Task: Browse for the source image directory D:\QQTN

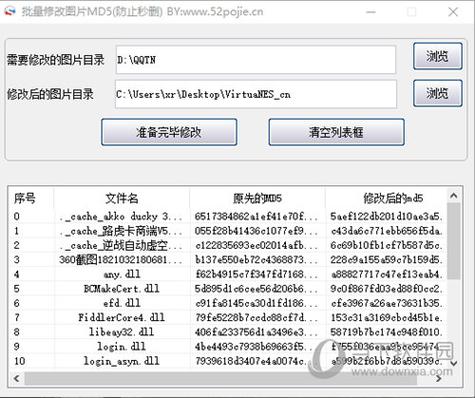Action: click(438, 56)
